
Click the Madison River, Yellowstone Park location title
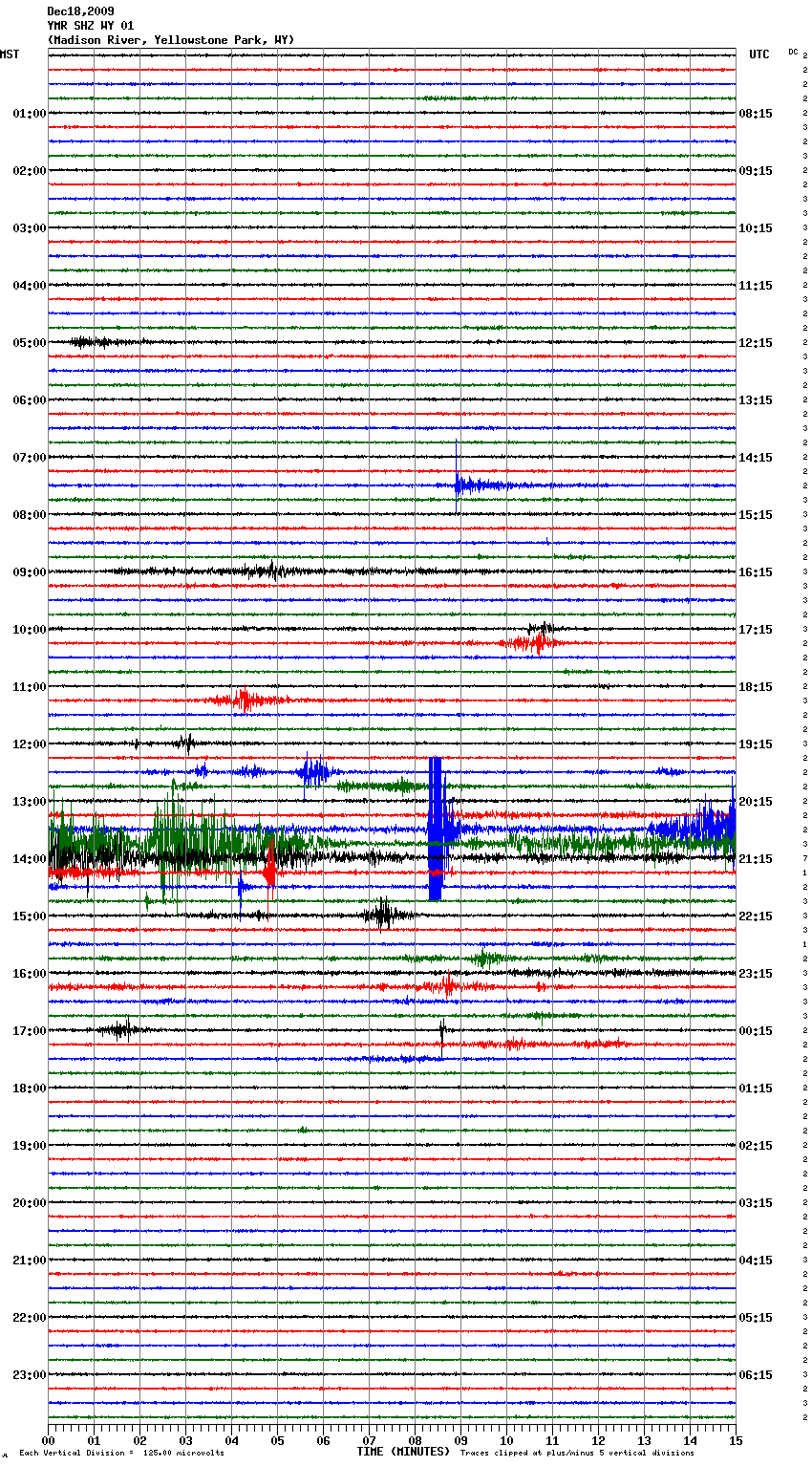tap(171, 40)
